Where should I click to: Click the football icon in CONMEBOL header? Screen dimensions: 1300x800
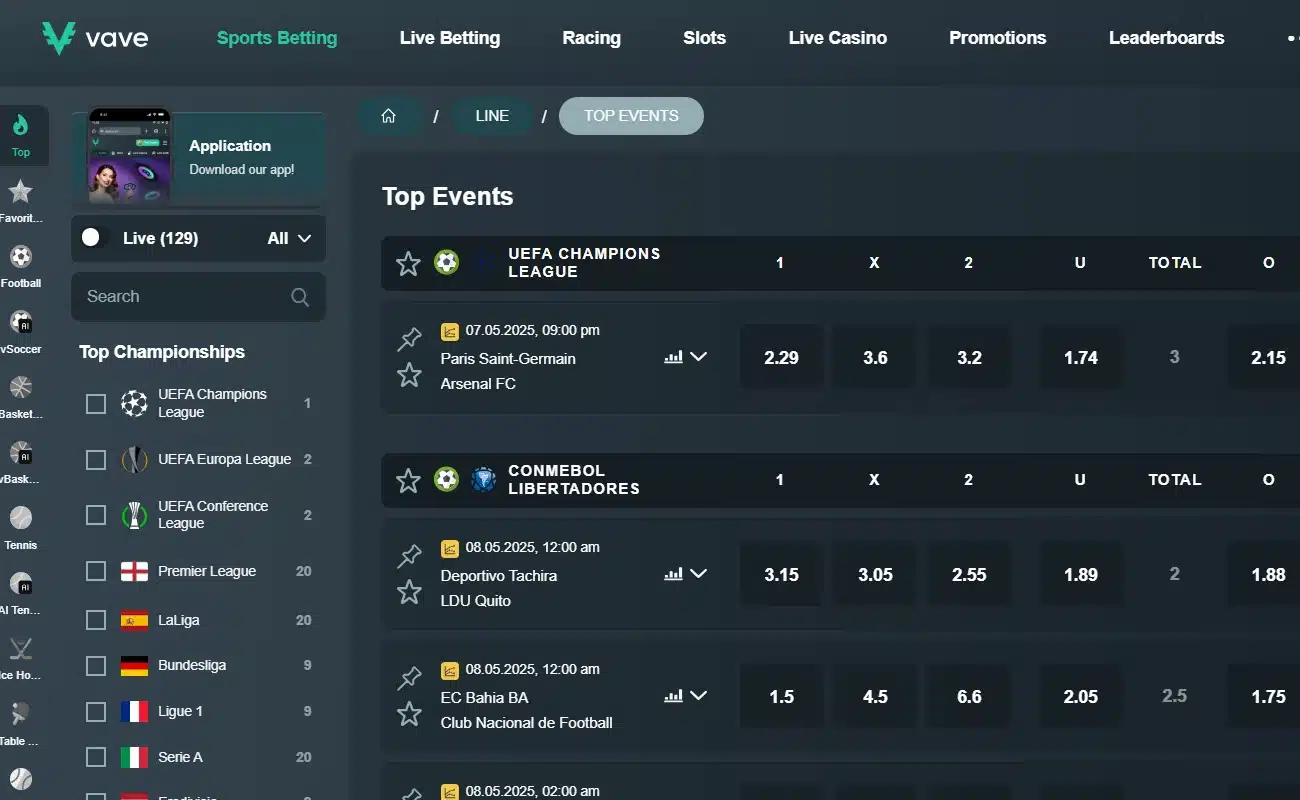pyautogui.click(x=446, y=480)
